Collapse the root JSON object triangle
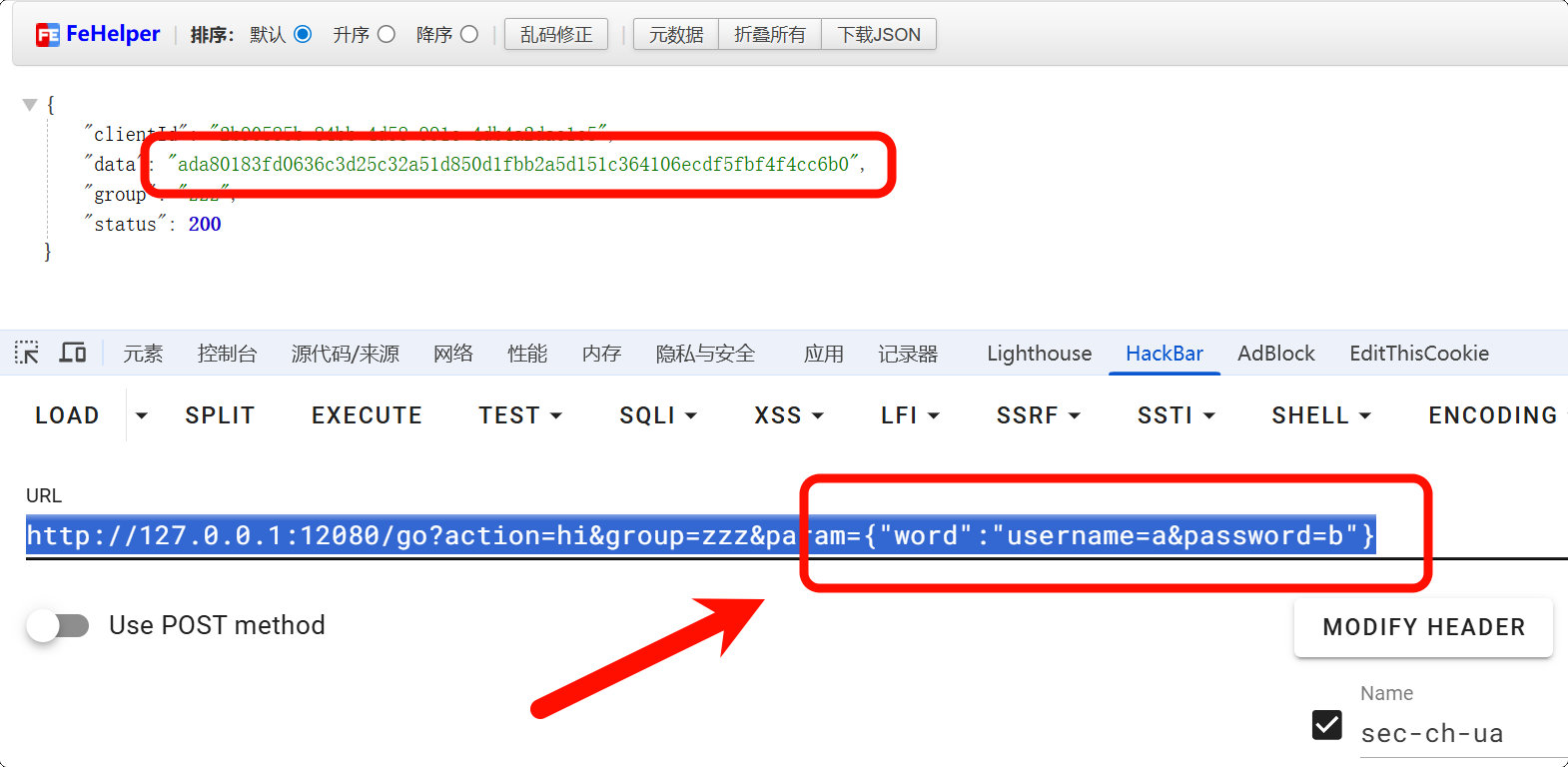 tap(30, 104)
